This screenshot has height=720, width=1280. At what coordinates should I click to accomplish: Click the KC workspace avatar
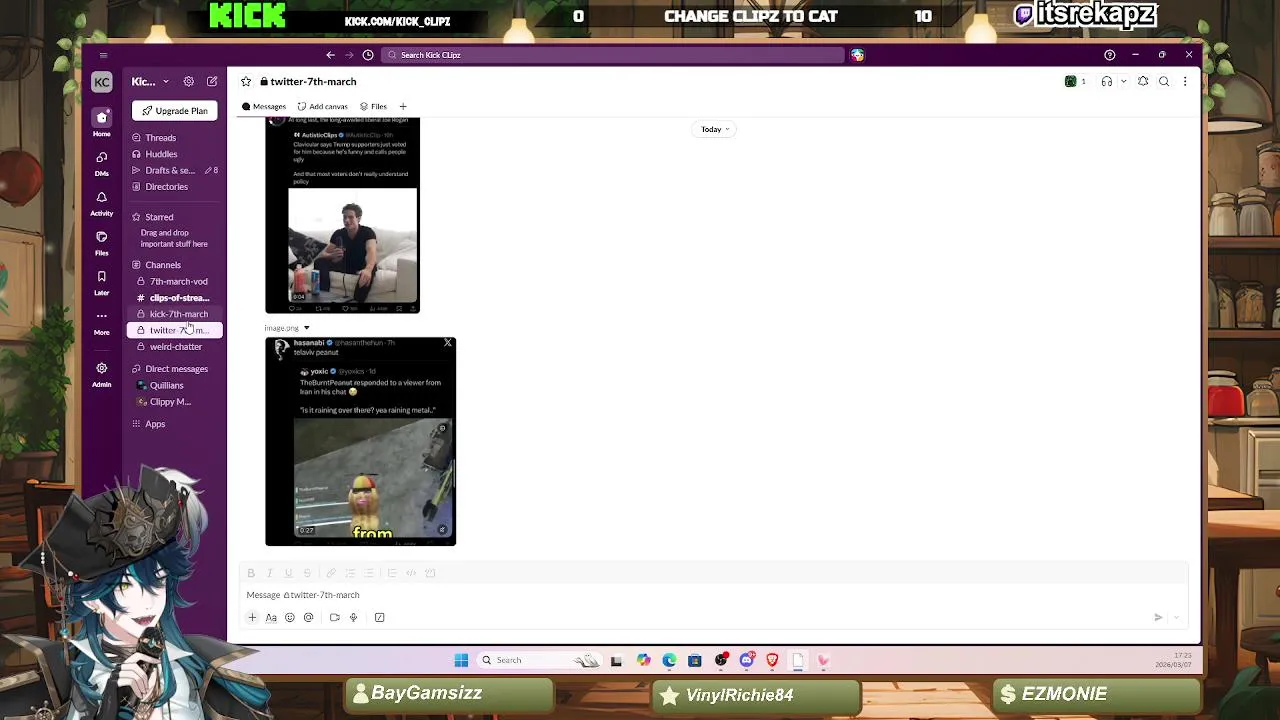coord(101,82)
